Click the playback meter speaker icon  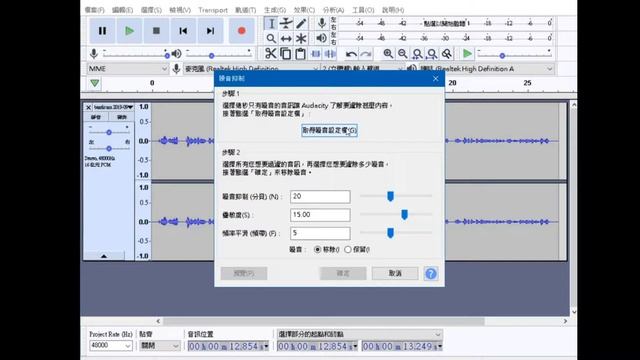coord(322,38)
